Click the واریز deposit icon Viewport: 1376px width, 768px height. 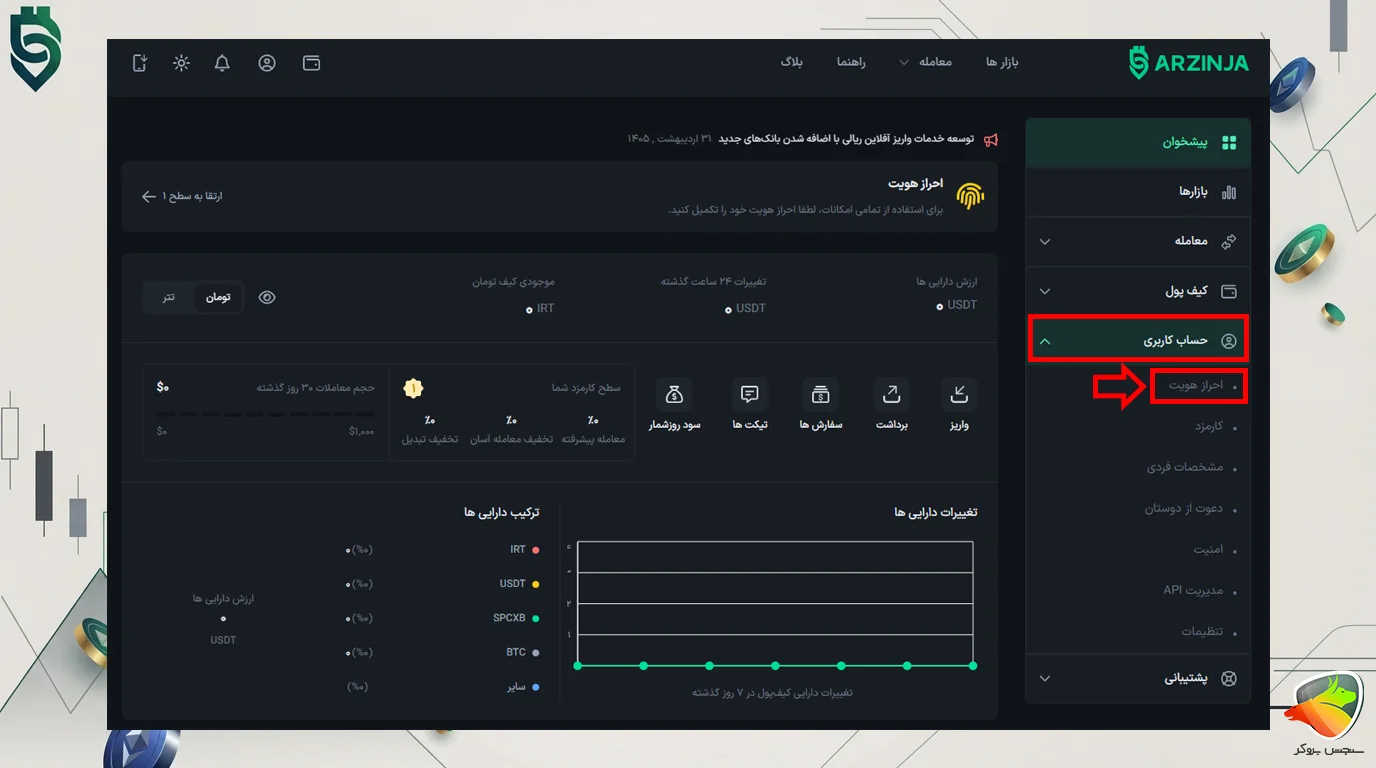pyautogui.click(x=959, y=394)
